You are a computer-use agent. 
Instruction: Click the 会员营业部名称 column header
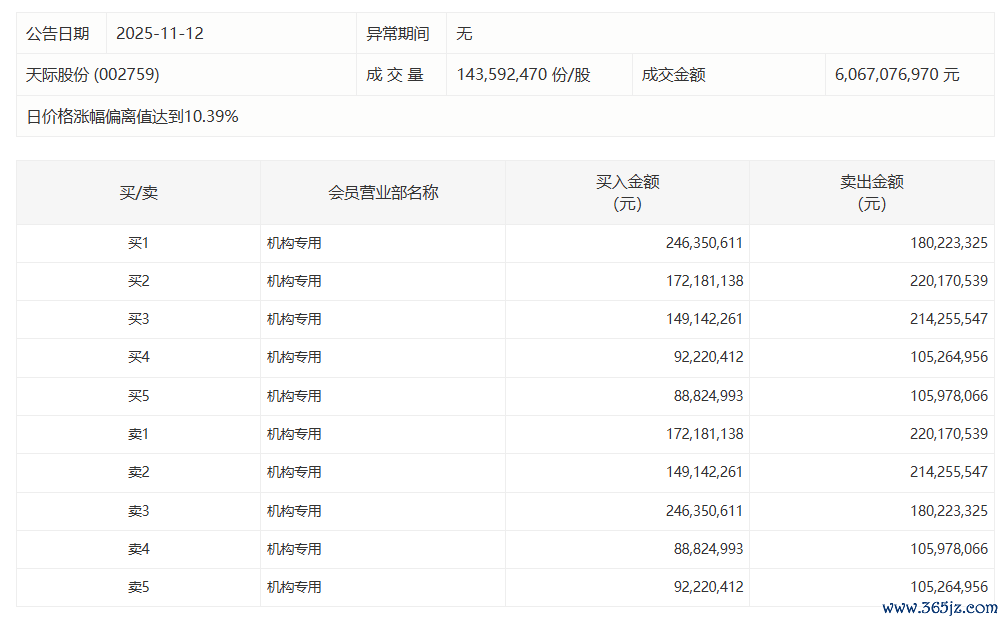click(x=383, y=192)
